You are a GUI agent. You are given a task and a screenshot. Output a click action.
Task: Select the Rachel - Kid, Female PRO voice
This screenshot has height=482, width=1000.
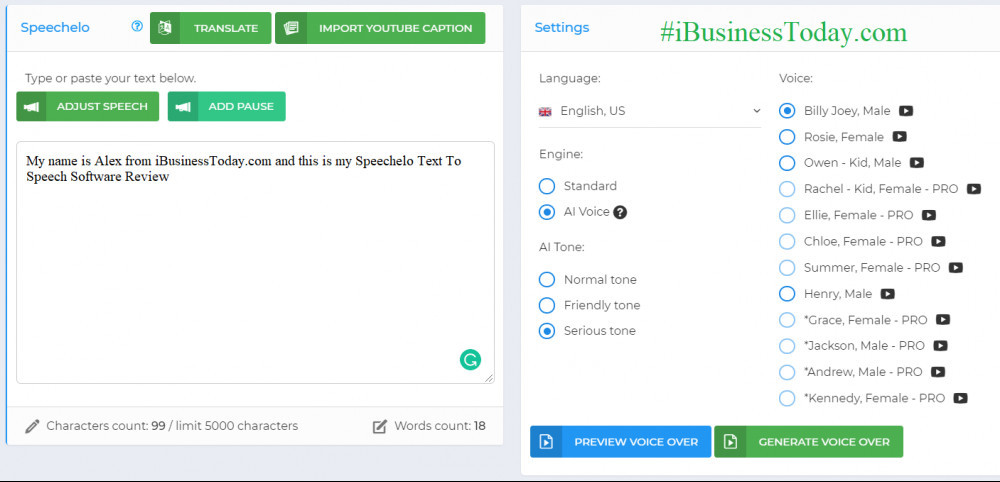pyautogui.click(x=787, y=189)
